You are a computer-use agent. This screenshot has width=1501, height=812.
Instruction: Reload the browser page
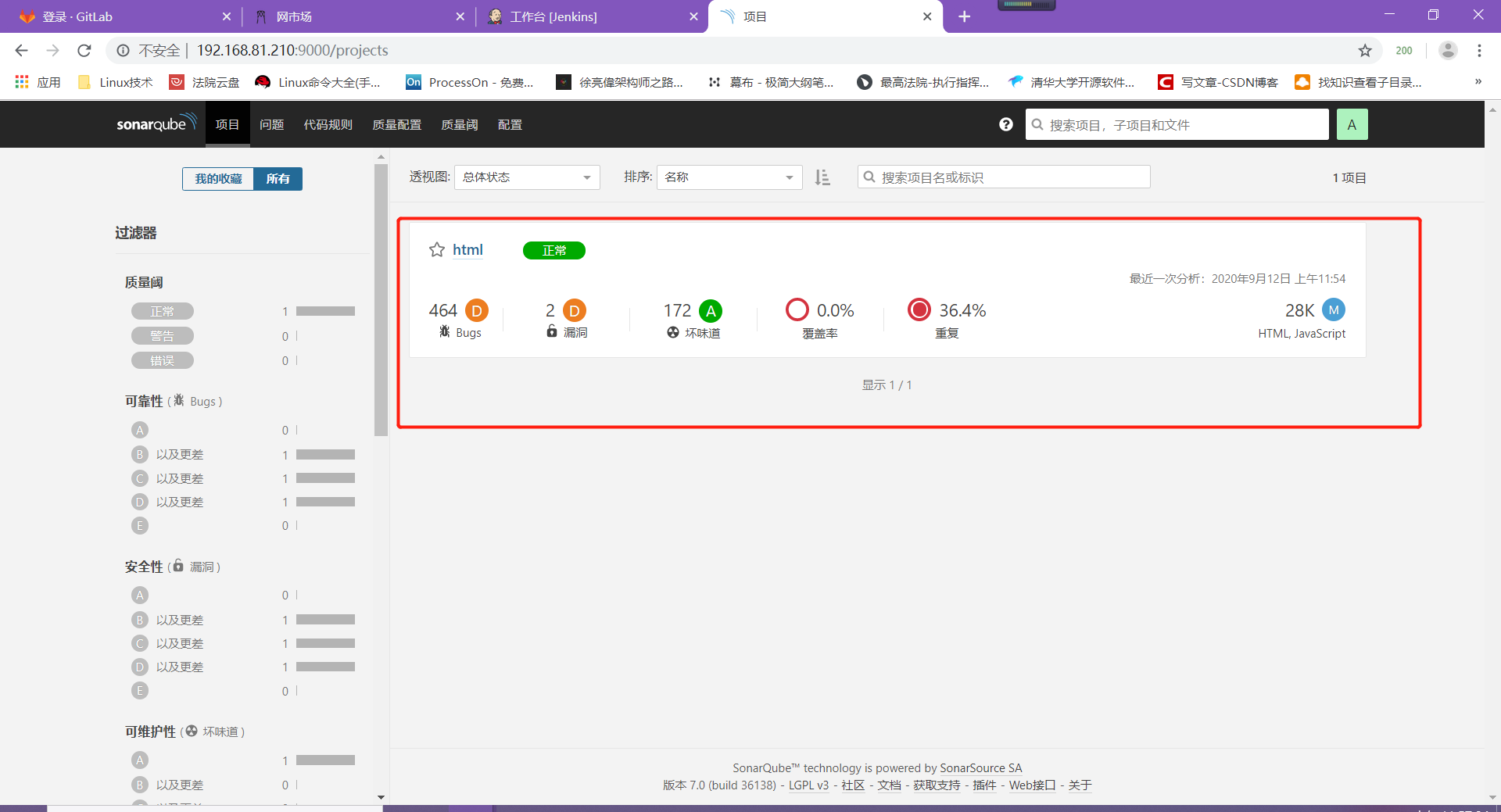click(x=84, y=50)
